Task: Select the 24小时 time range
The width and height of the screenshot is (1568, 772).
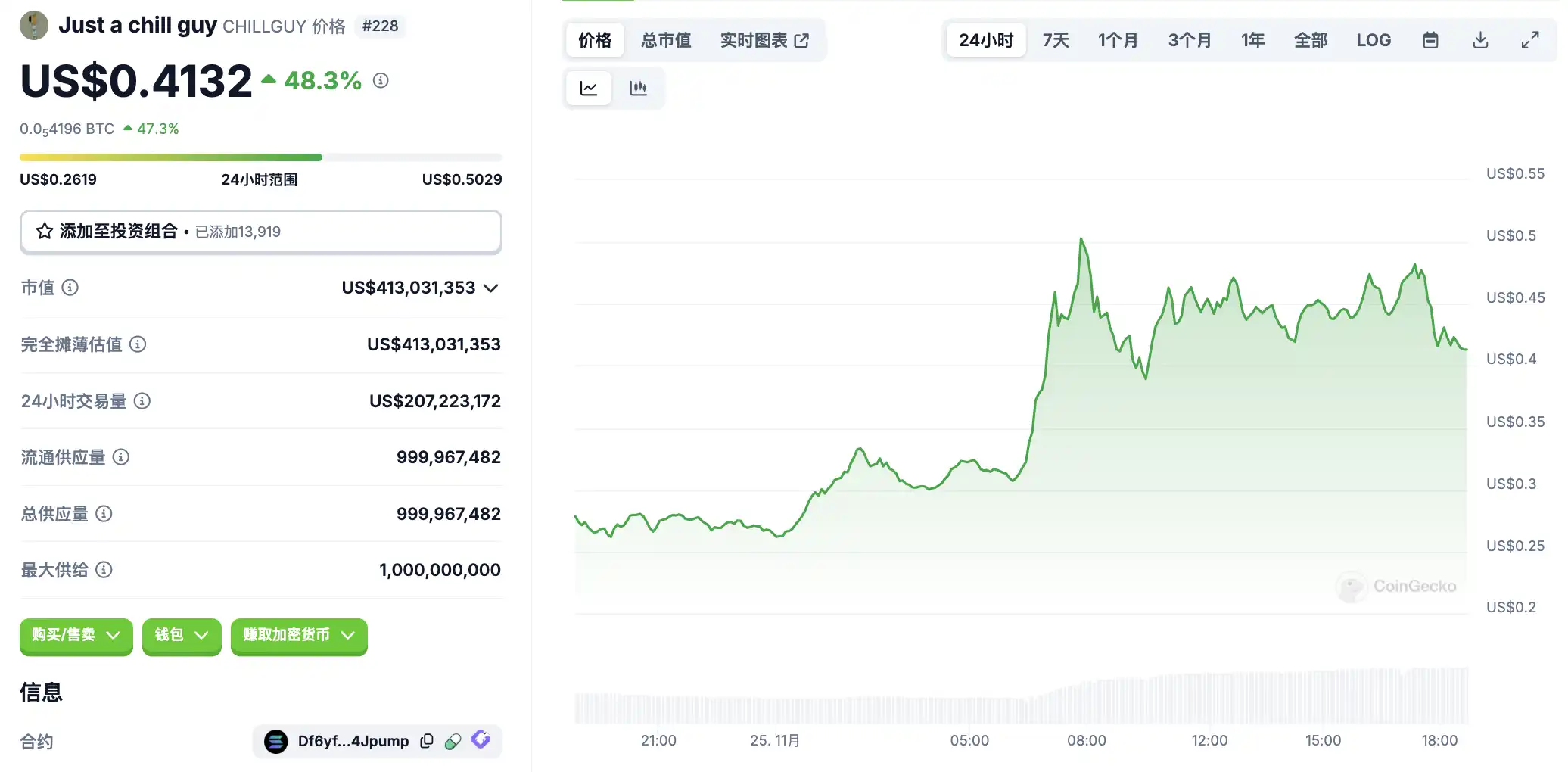Action: (x=986, y=40)
